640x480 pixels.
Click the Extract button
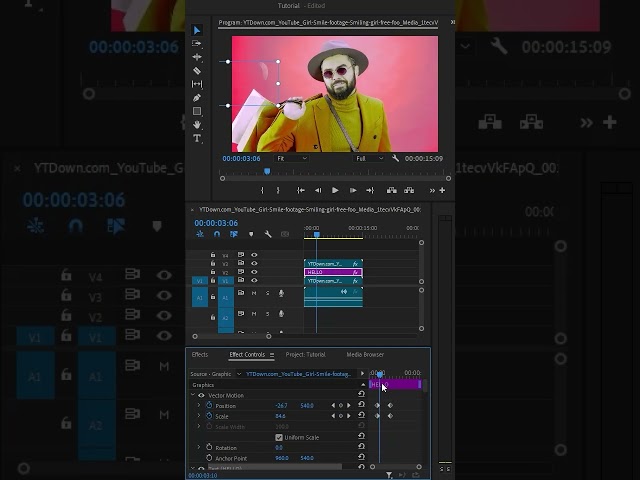point(409,190)
